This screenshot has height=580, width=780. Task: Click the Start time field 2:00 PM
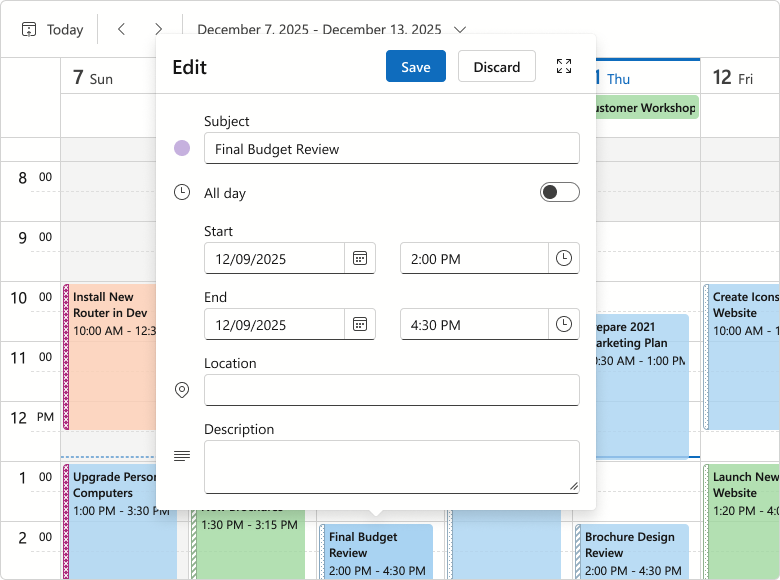[x=474, y=258]
